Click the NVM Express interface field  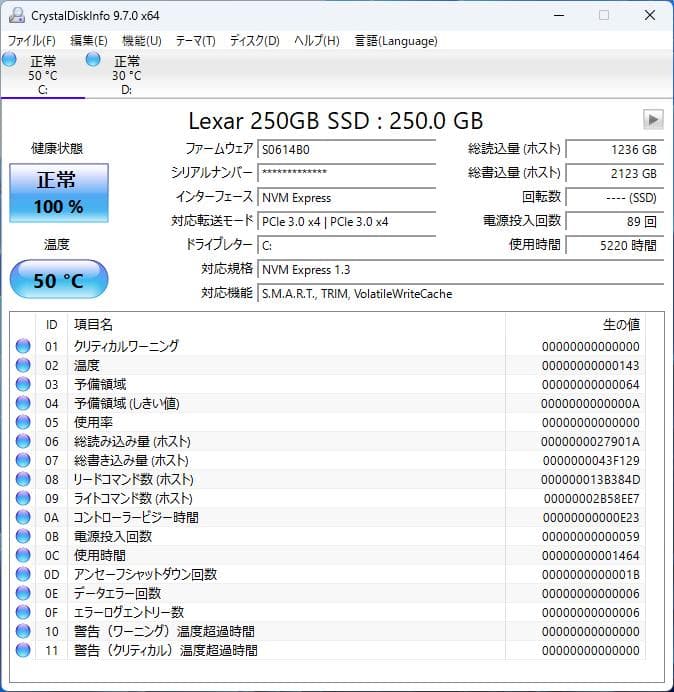coord(347,197)
